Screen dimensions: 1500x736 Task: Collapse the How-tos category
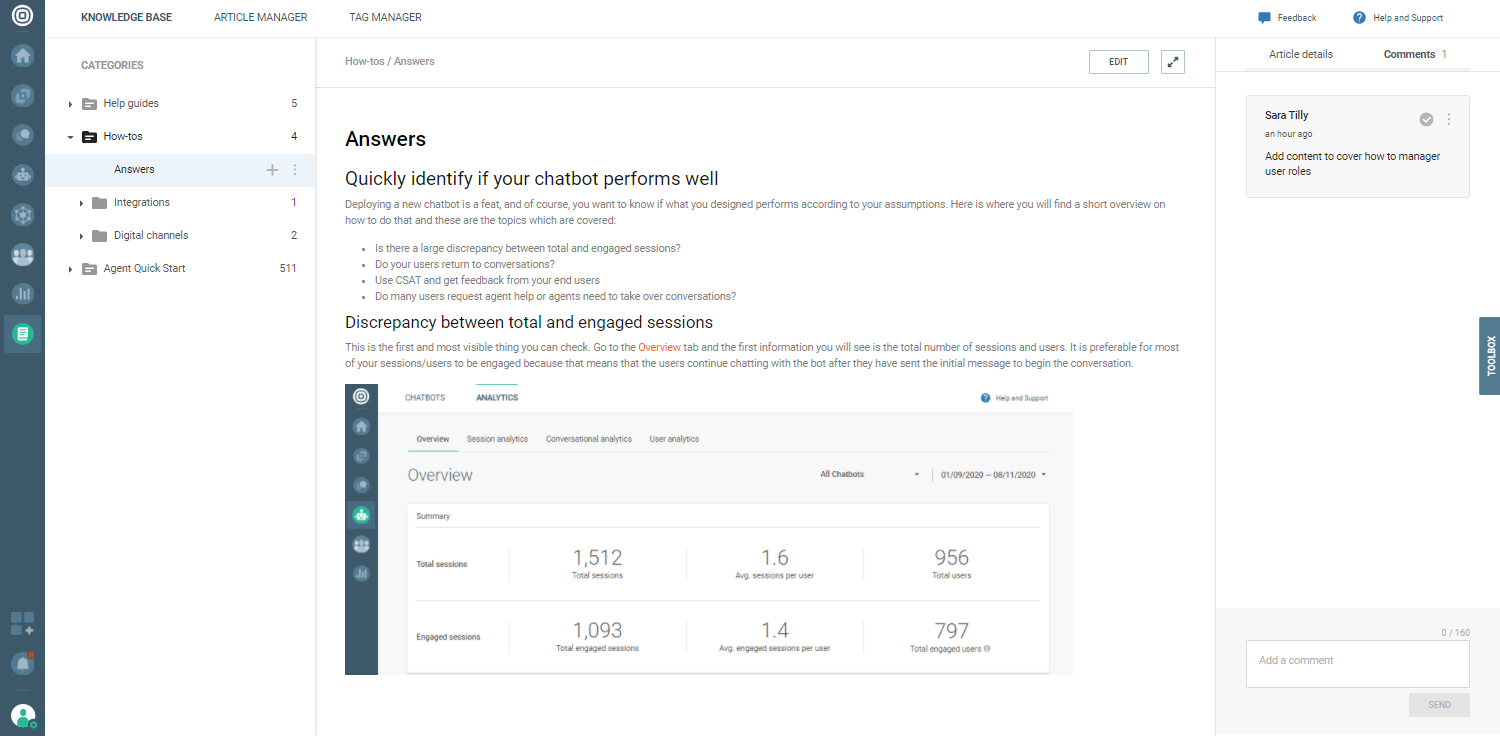click(70, 137)
